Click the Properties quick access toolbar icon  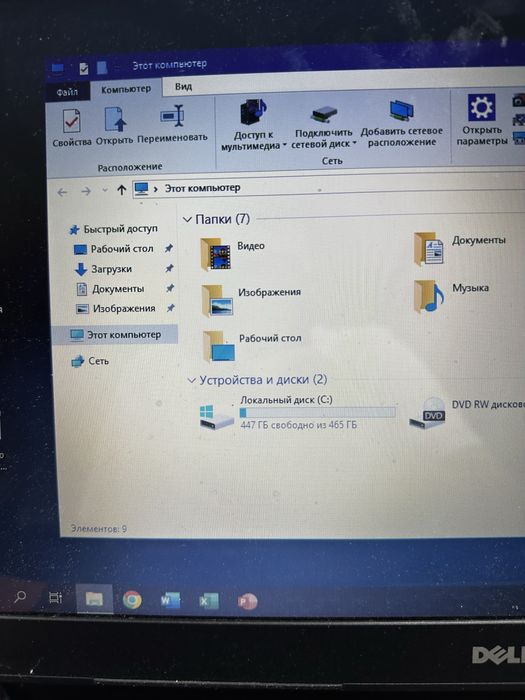pos(83,68)
